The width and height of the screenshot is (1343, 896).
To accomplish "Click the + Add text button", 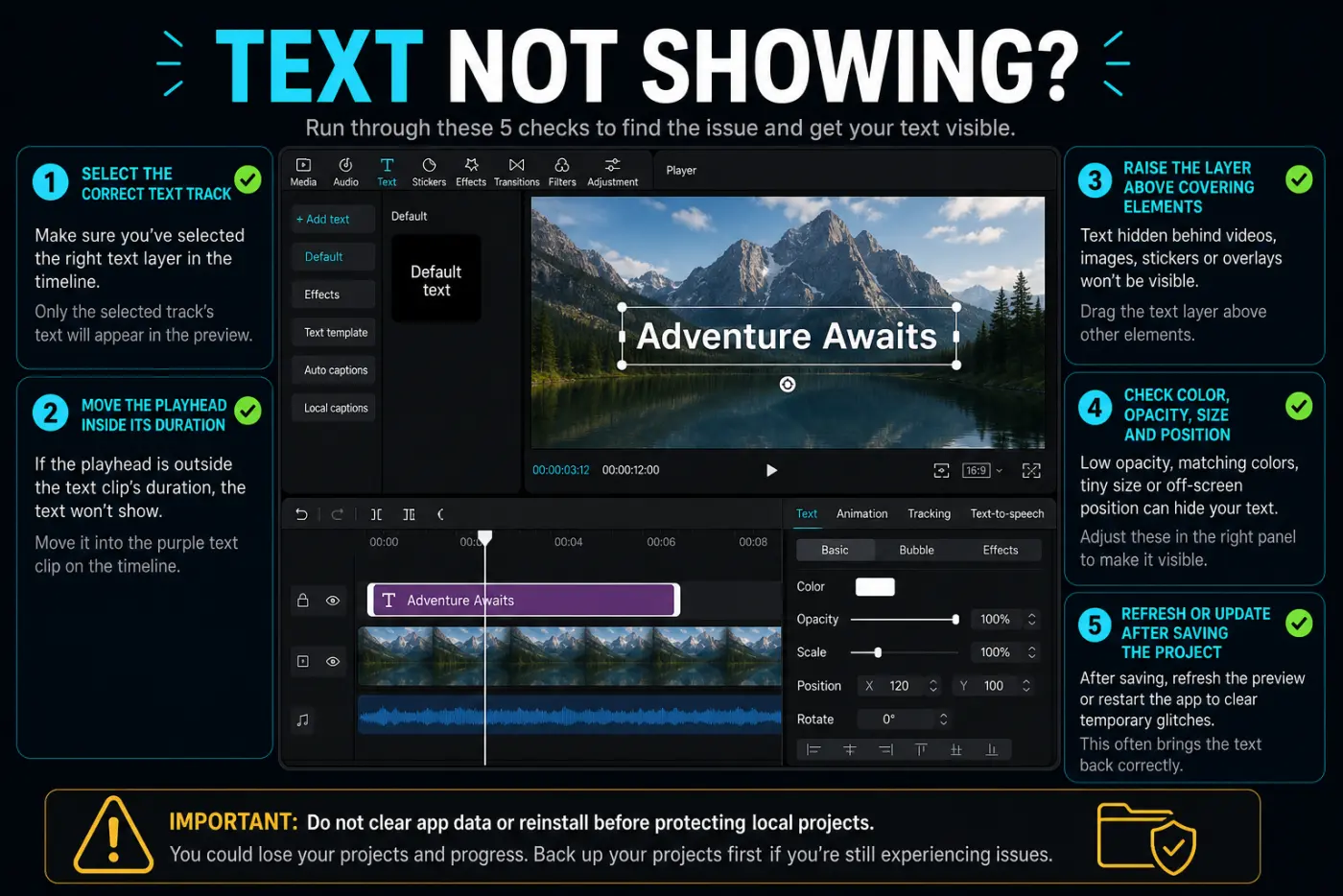I will tap(333, 219).
